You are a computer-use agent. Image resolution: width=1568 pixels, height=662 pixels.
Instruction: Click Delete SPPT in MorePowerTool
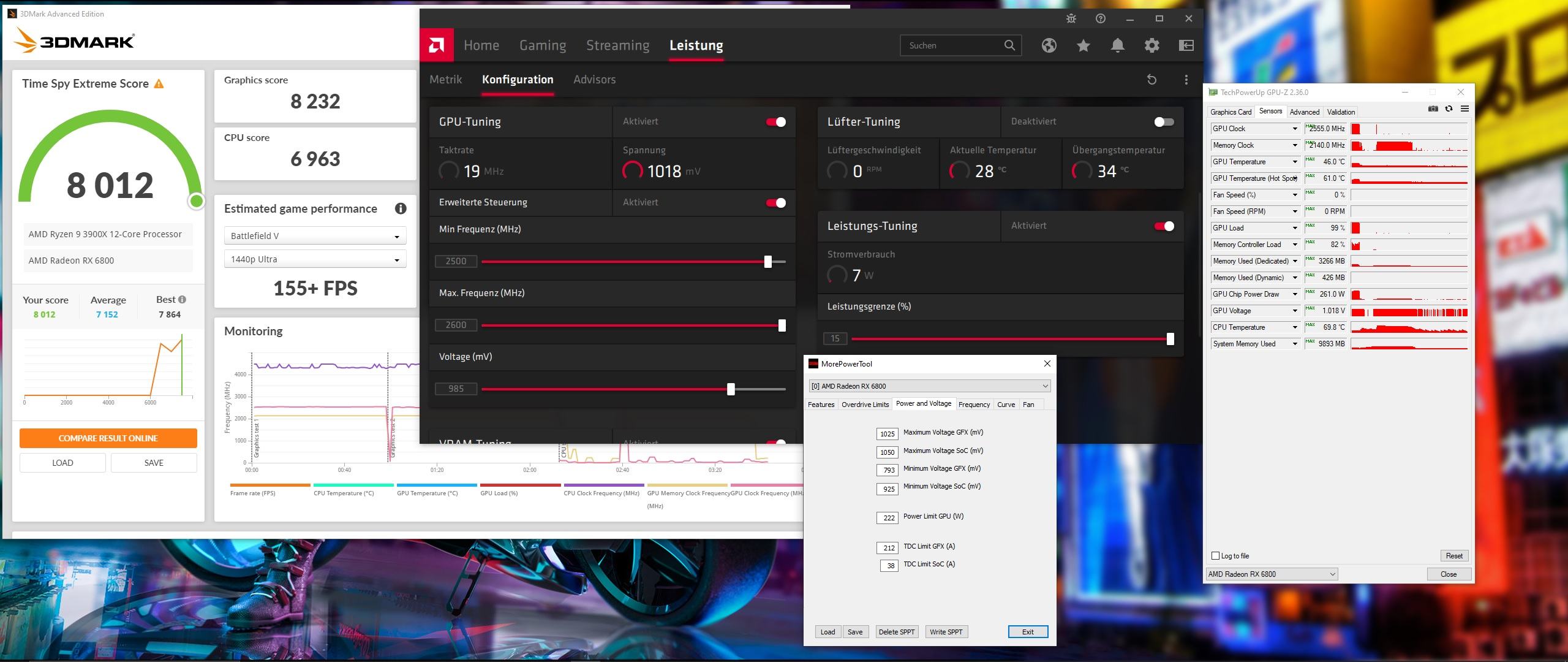(897, 632)
